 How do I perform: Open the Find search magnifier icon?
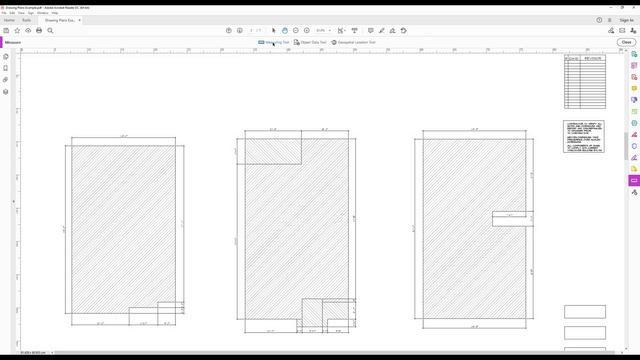tap(50, 31)
